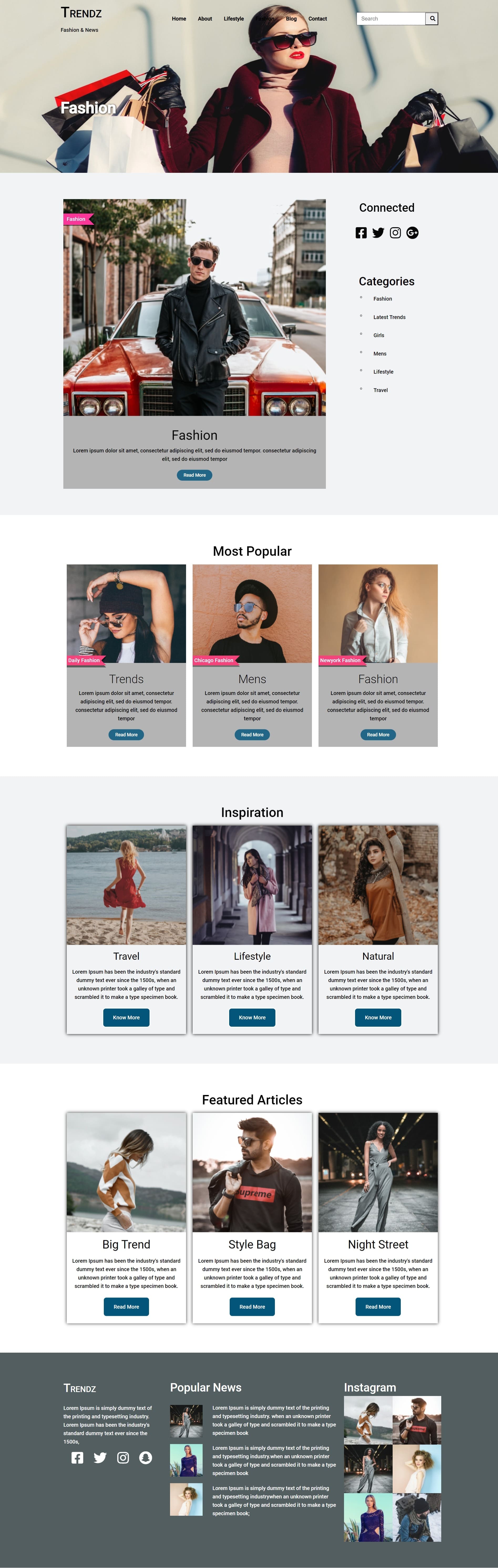Go to the Contact page
498x1568 pixels.
(x=317, y=19)
